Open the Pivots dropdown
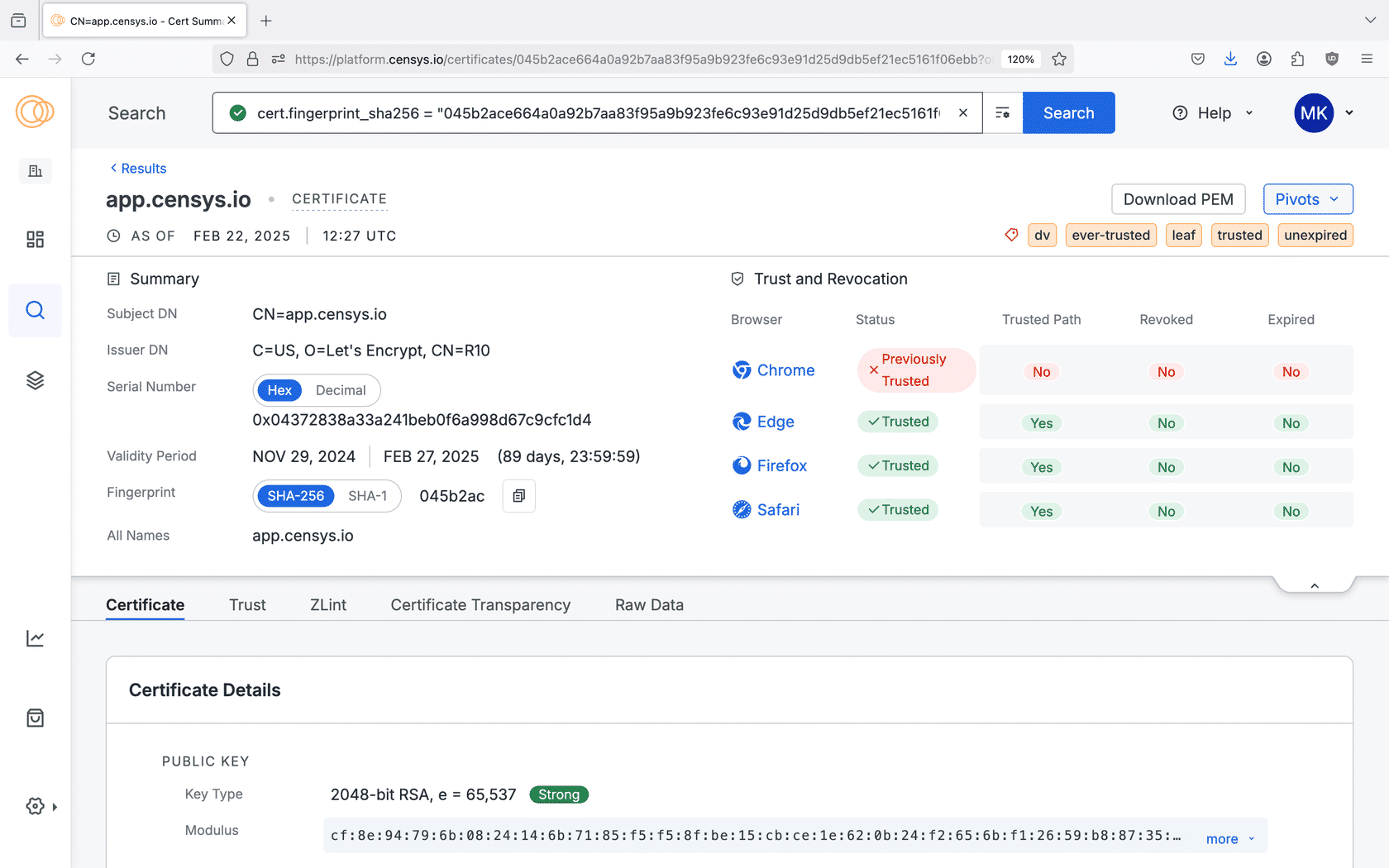This screenshot has height=868, width=1389. click(1308, 199)
